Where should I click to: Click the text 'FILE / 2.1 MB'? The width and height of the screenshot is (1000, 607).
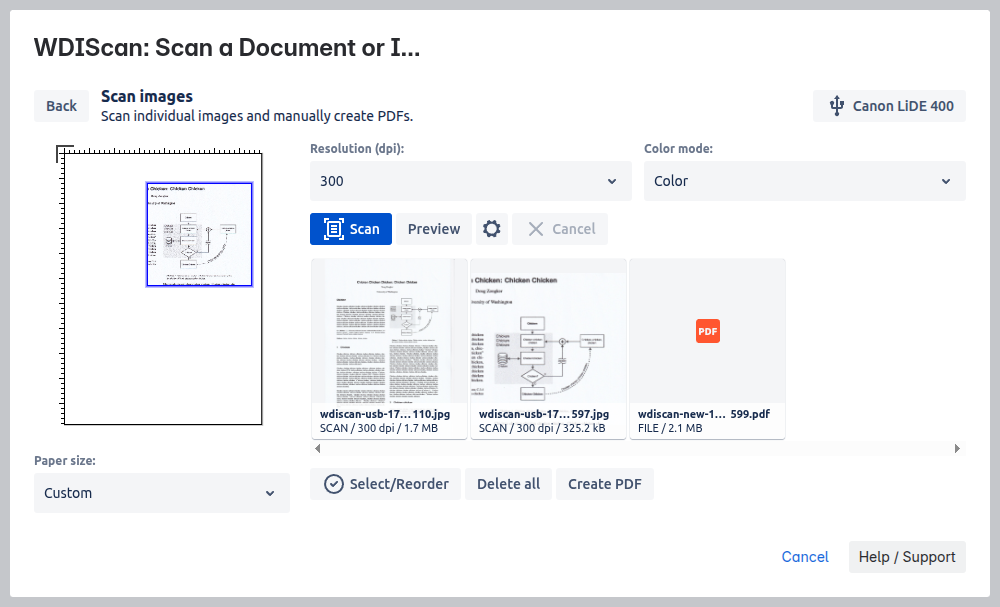[670, 428]
